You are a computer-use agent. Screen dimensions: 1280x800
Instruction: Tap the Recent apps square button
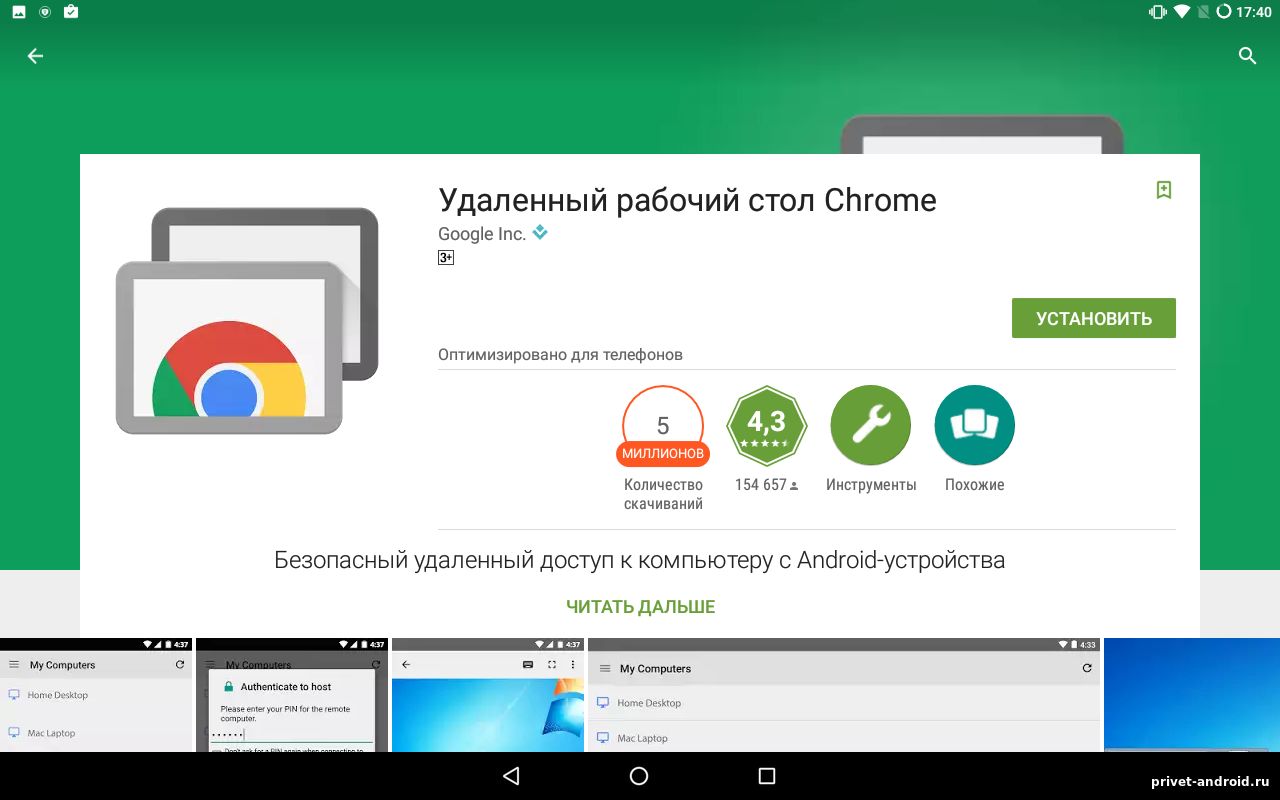(x=767, y=776)
